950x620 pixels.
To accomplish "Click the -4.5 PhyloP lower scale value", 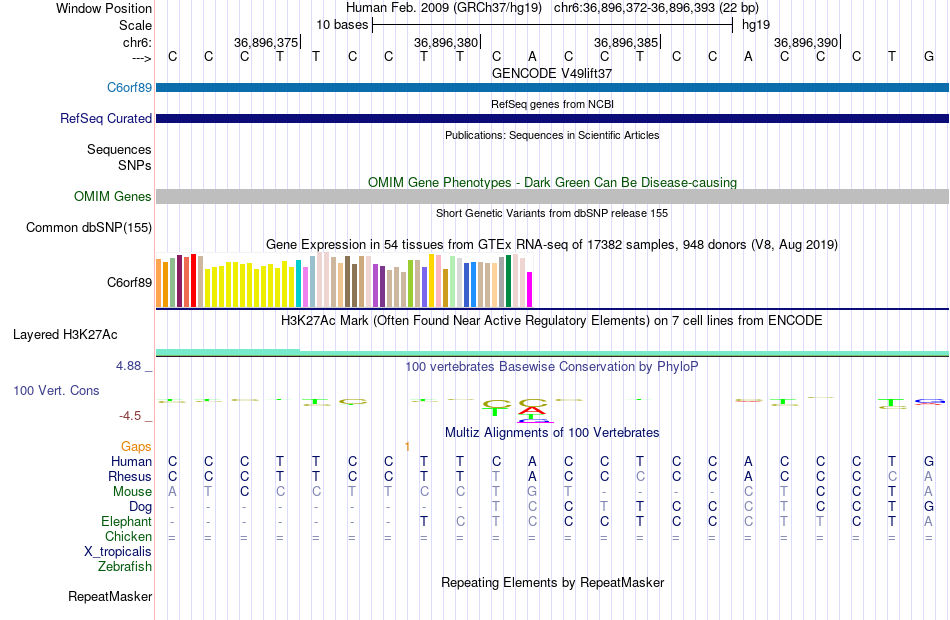I will pyautogui.click(x=130, y=416).
